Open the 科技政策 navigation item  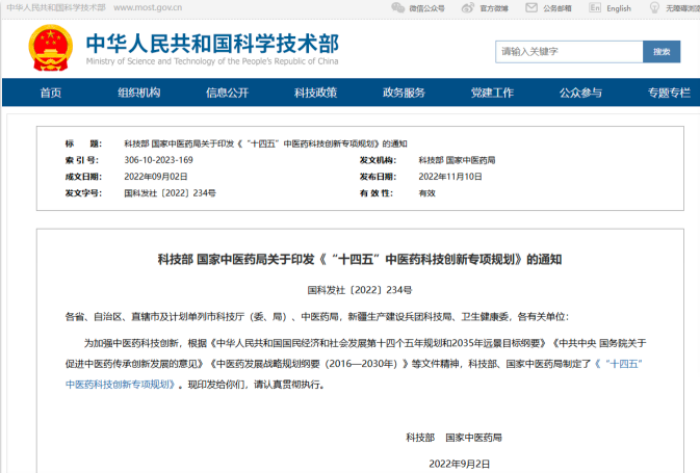[x=316, y=93]
